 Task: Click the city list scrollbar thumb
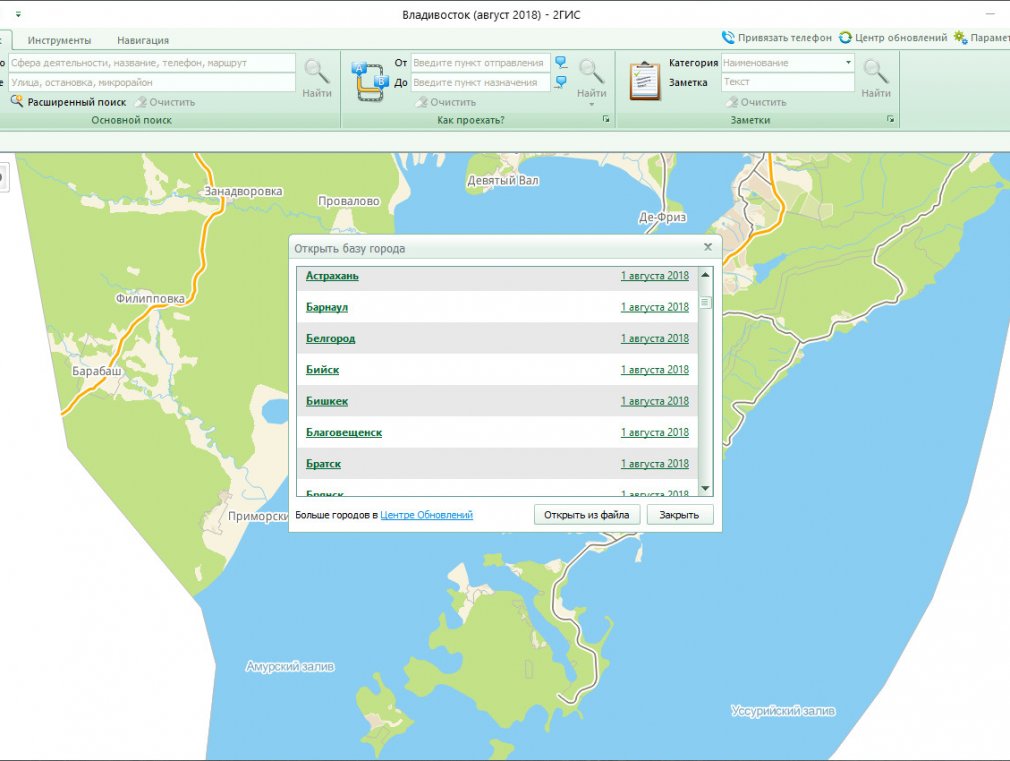[x=705, y=302]
